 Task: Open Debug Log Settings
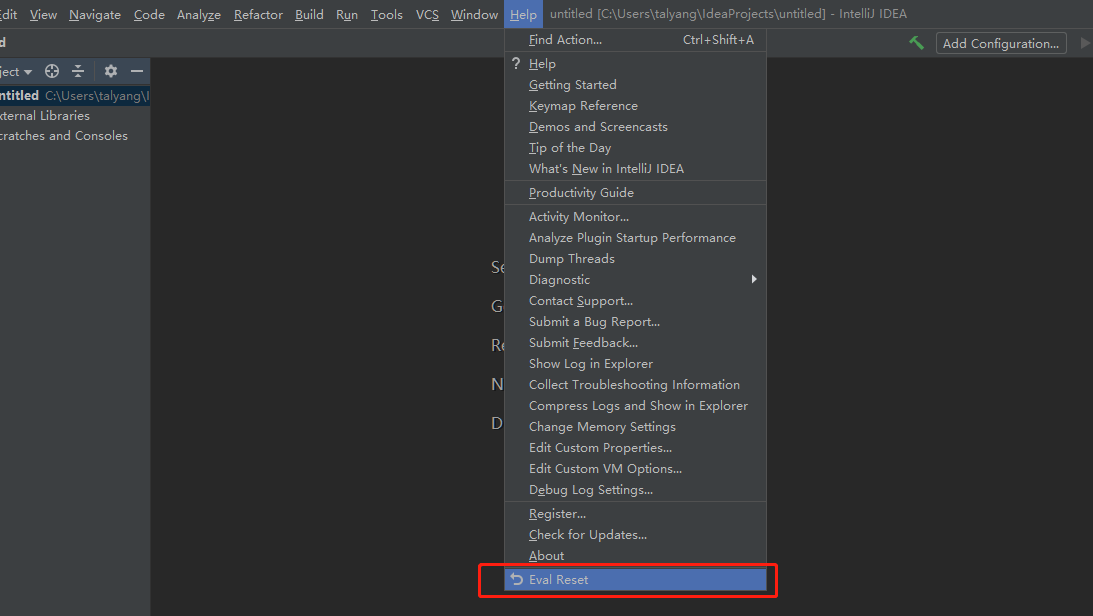pyautogui.click(x=635, y=489)
